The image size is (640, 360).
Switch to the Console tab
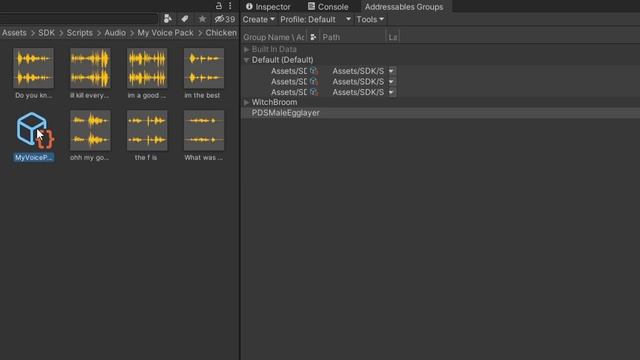(x=328, y=7)
